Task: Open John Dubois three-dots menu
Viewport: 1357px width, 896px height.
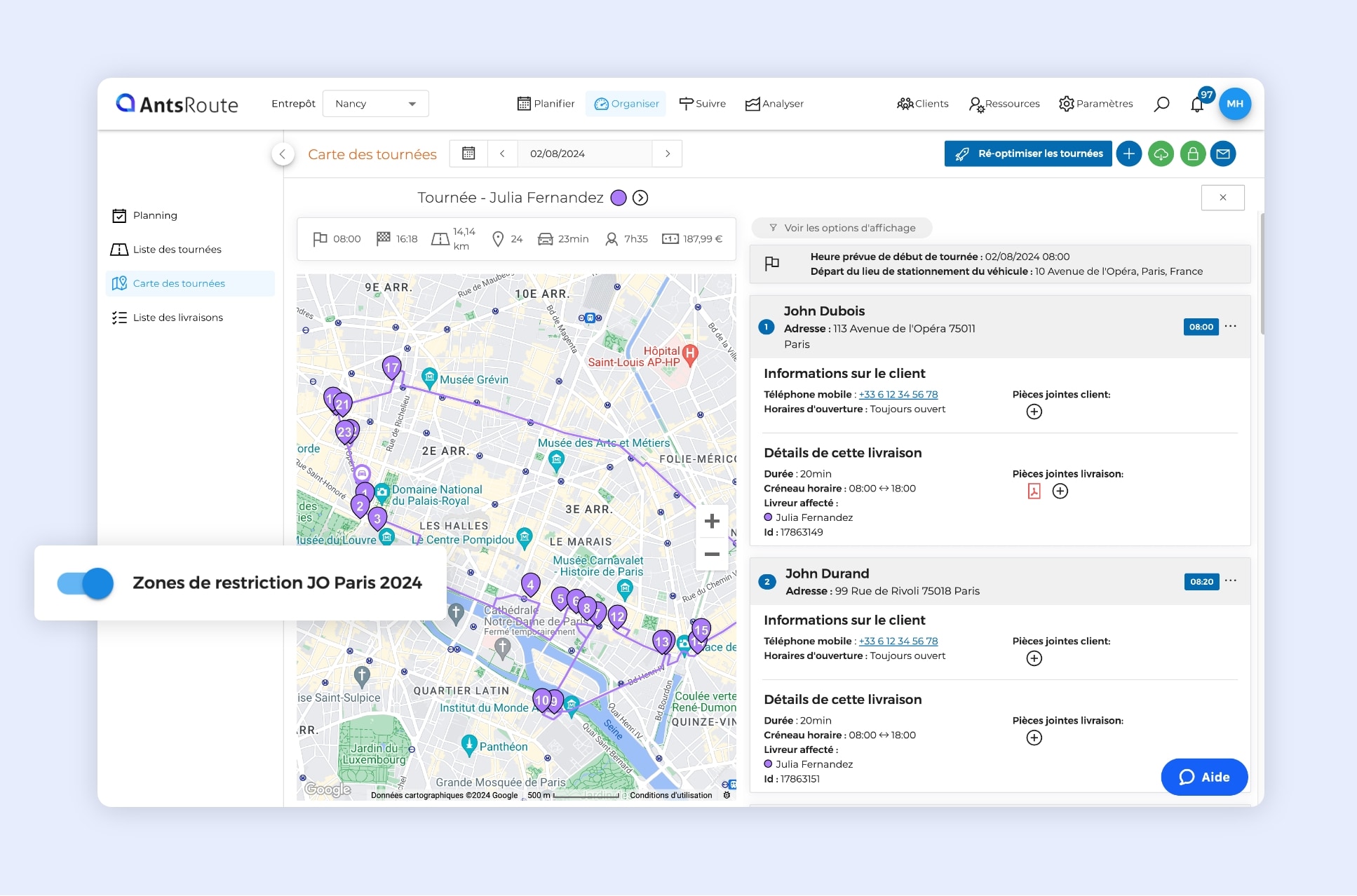Action: 1231,326
